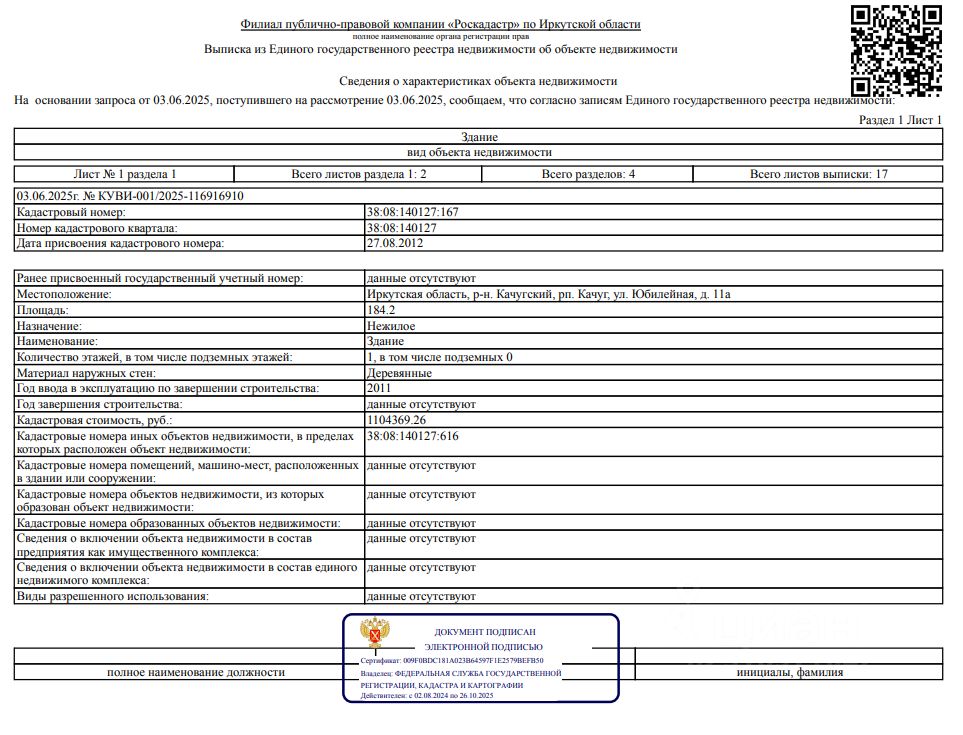Select the cadastral number '38:08:140127:616'

click(x=413, y=436)
